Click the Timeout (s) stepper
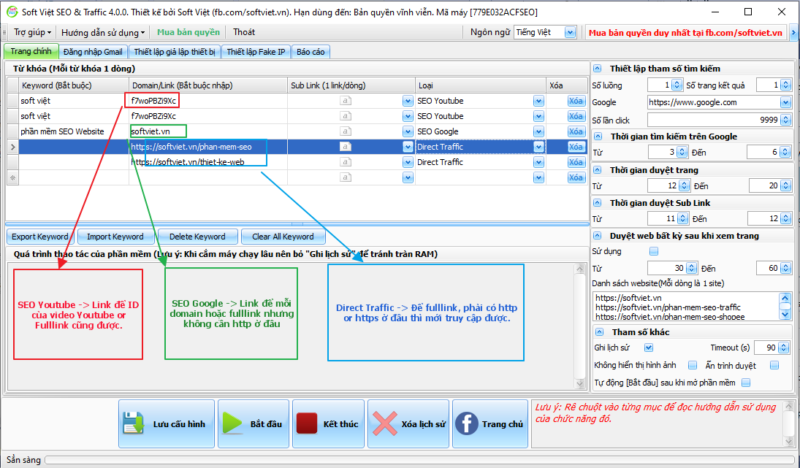 pyautogui.click(x=783, y=348)
